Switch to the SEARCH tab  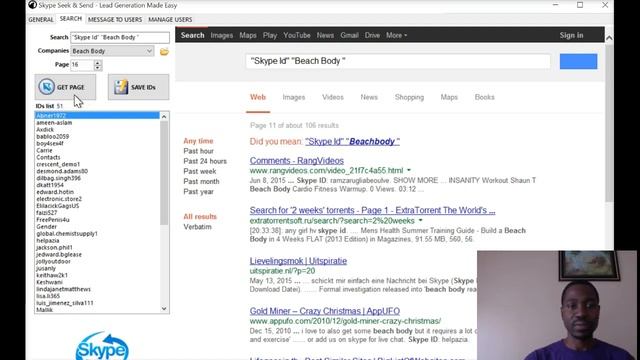pos(71,19)
